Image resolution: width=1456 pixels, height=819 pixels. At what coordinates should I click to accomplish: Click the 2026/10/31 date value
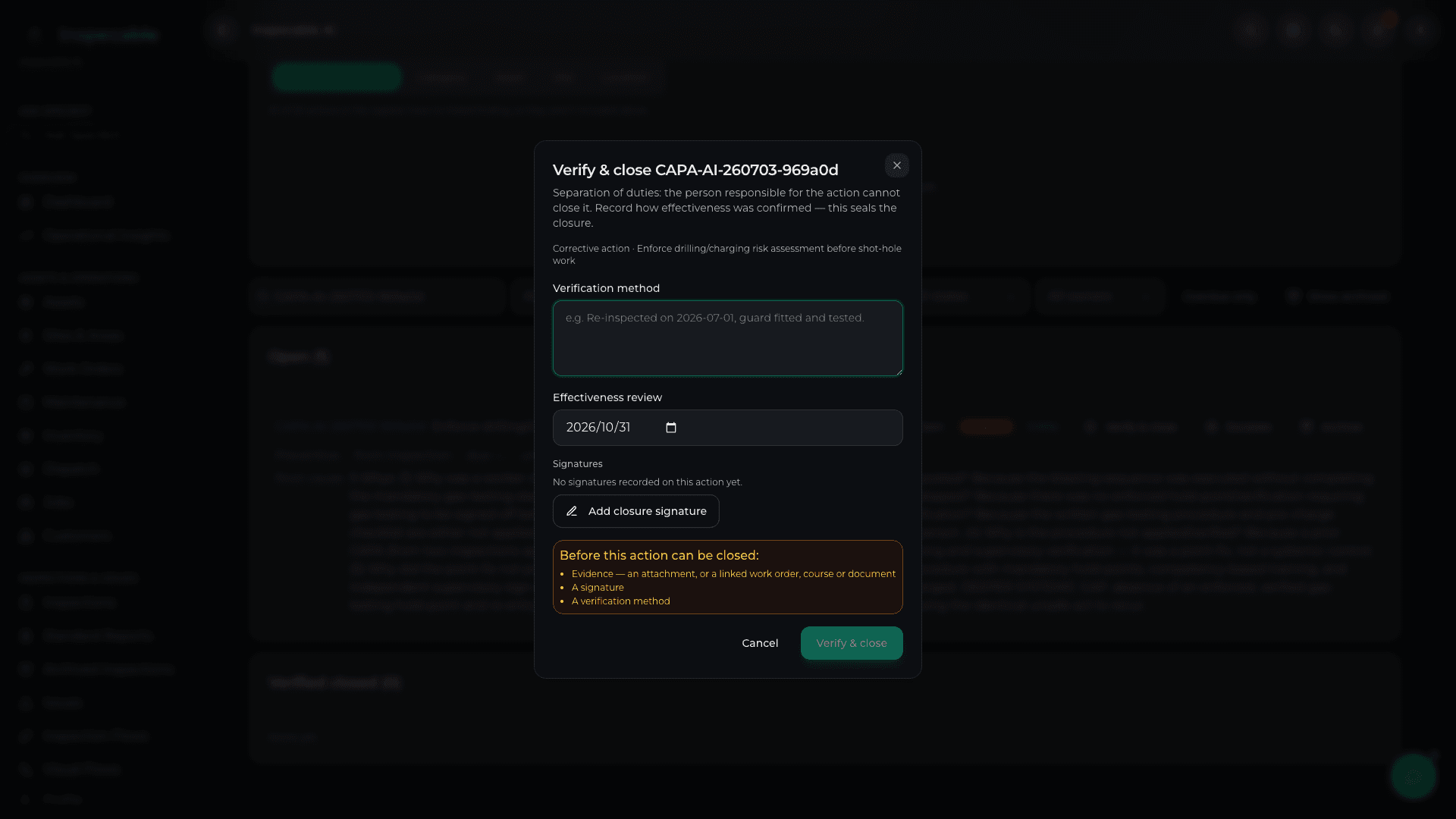pos(598,428)
